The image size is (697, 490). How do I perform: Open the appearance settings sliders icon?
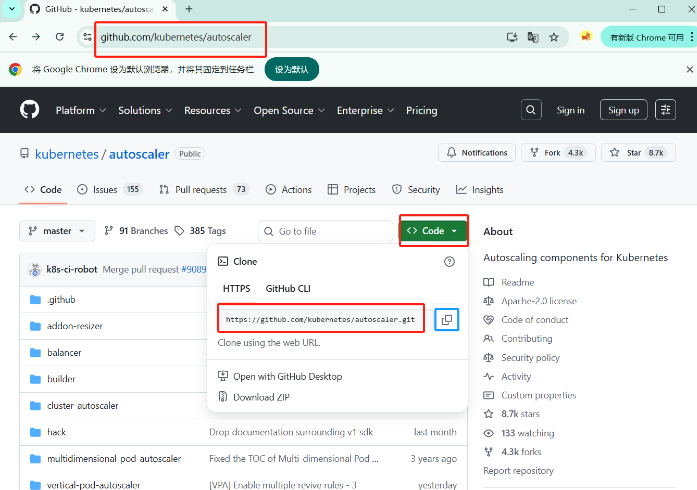coord(665,110)
